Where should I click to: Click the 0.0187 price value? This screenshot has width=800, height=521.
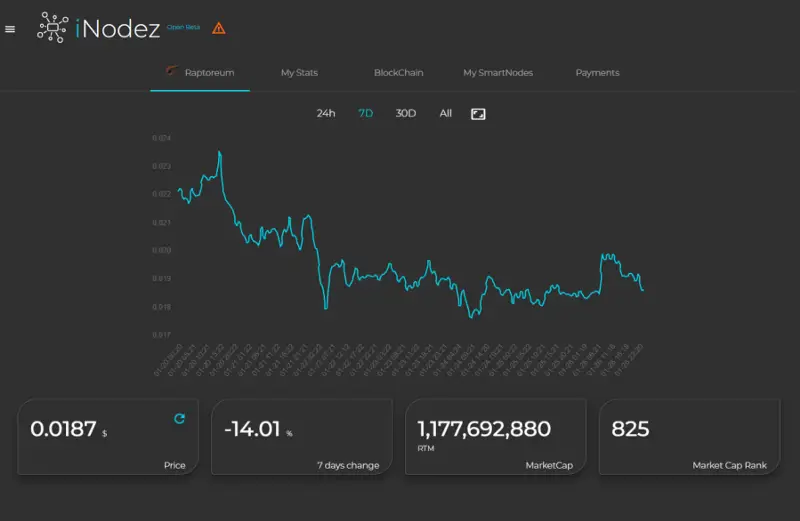coord(63,429)
